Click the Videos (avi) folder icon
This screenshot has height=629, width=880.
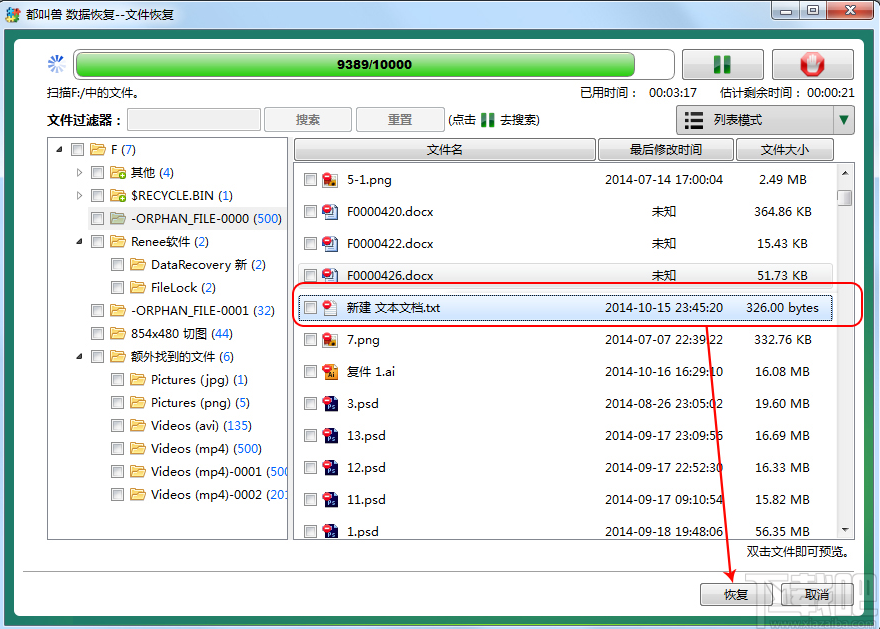coord(138,425)
